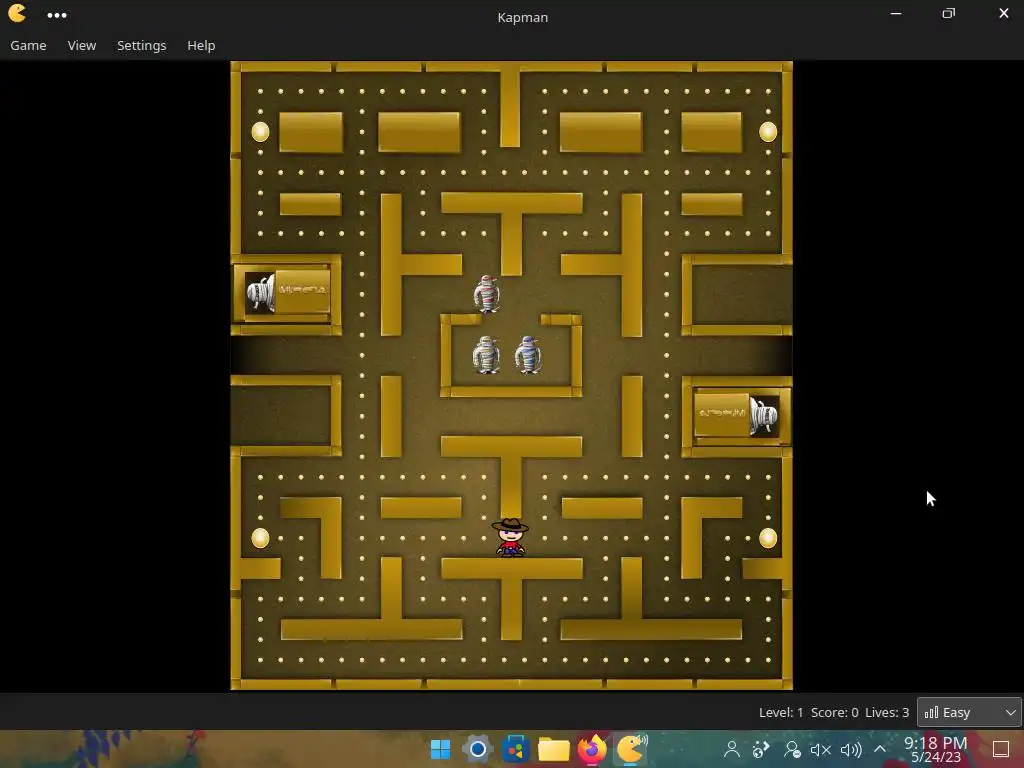1024x768 pixels.
Task: Click the Kapman taskbar icon
Action: tap(631, 749)
